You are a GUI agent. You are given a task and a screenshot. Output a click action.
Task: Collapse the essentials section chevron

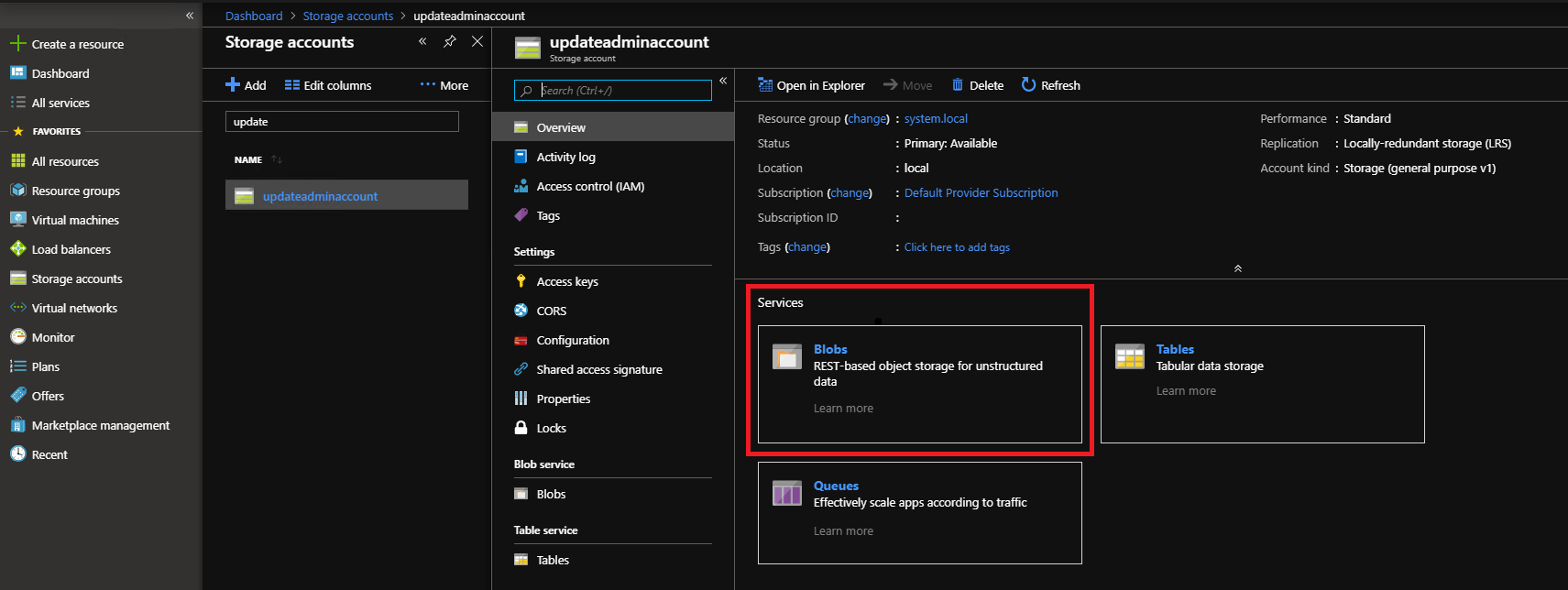point(1238,268)
